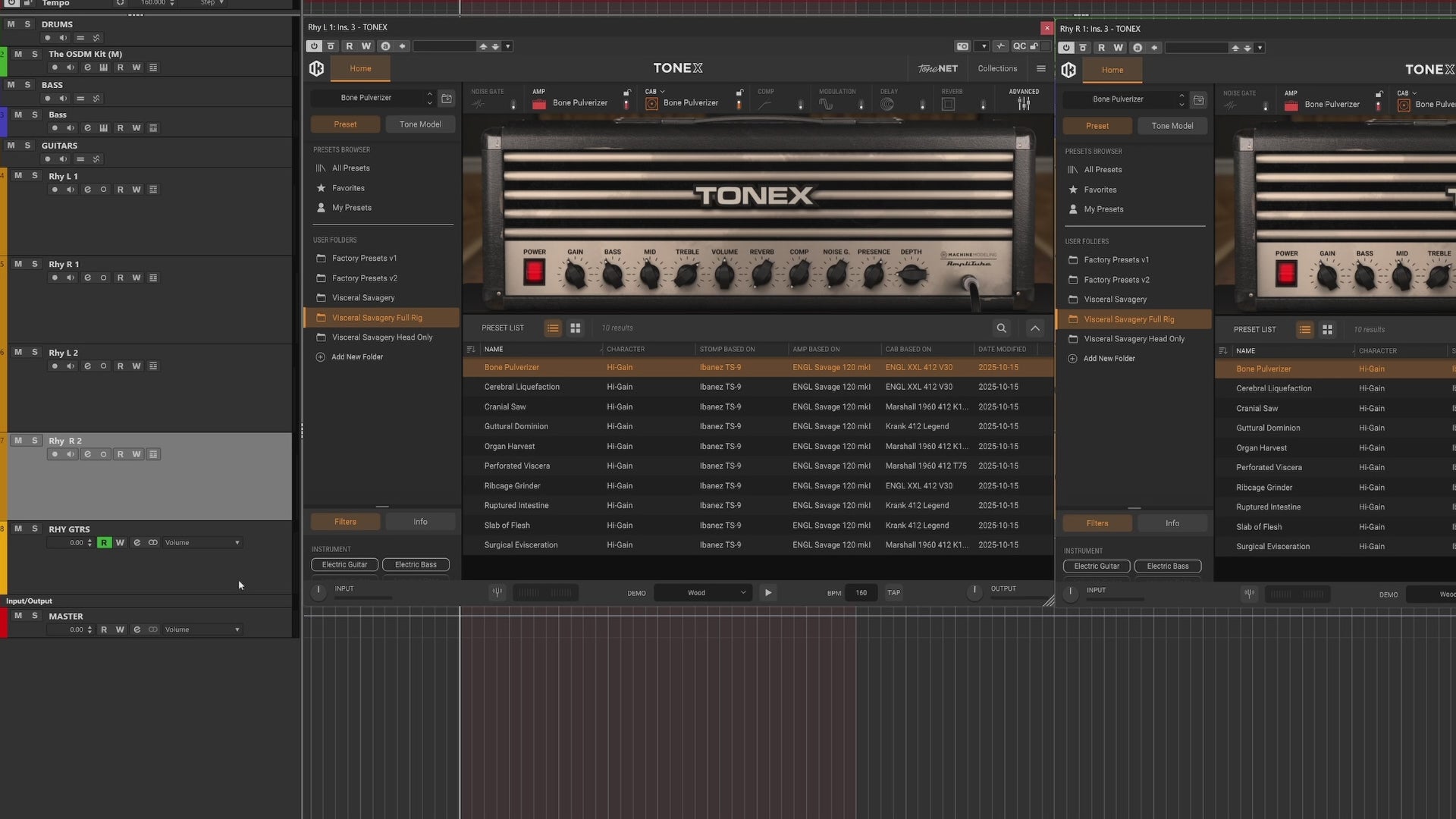
Task: Open the preset list search
Action: click(1001, 328)
